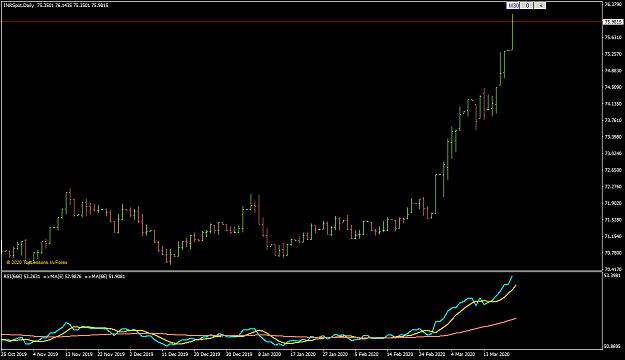Click the INRSpot,Daily chart title text

click(x=19, y=5)
